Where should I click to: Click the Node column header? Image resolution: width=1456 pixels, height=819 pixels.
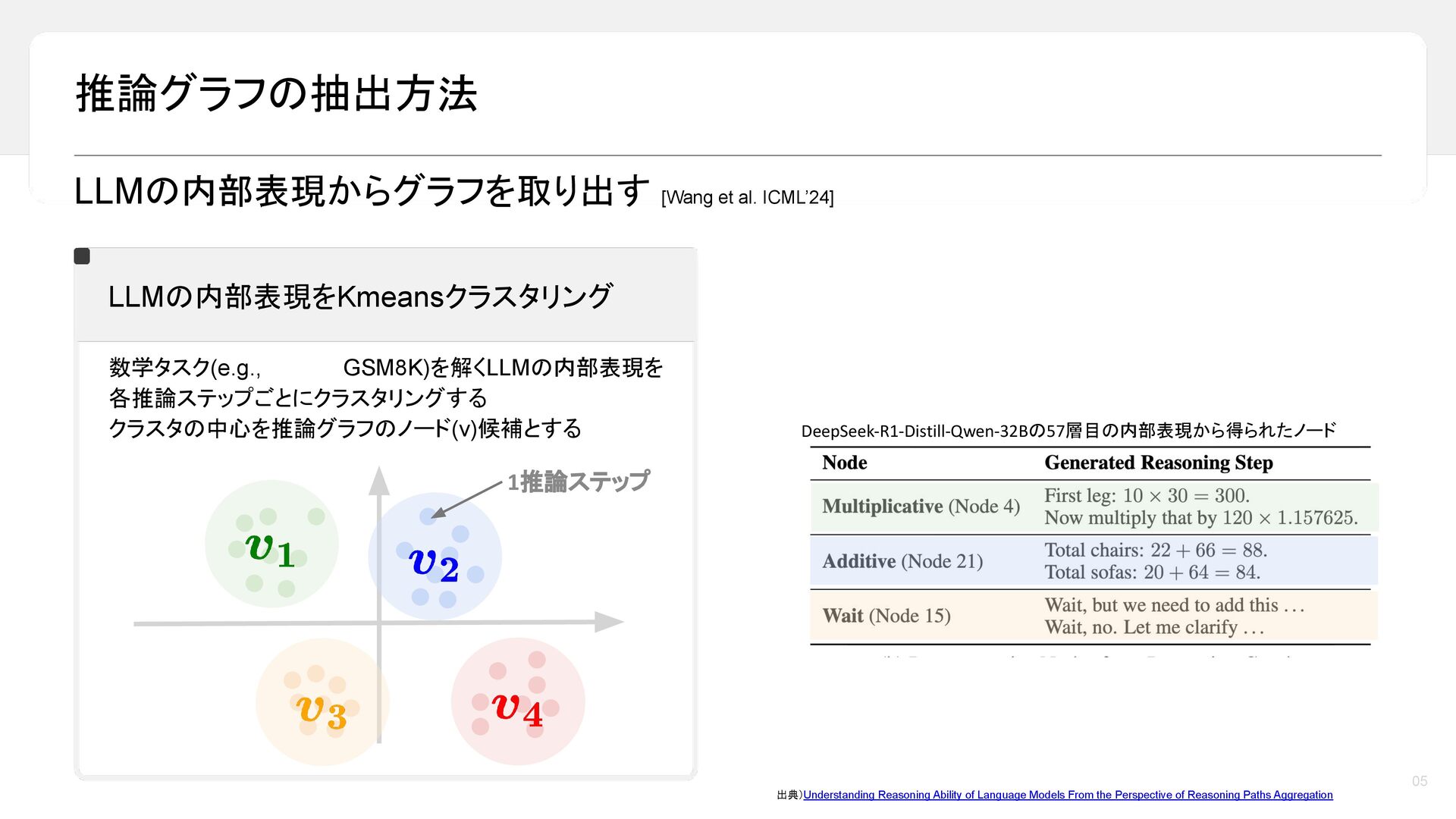[x=844, y=463]
